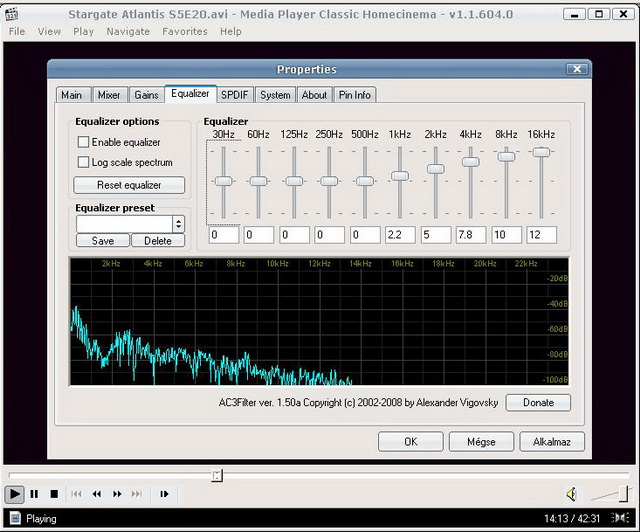Click the rewind (decrease speed) button
640x532 pixels.
point(97,494)
